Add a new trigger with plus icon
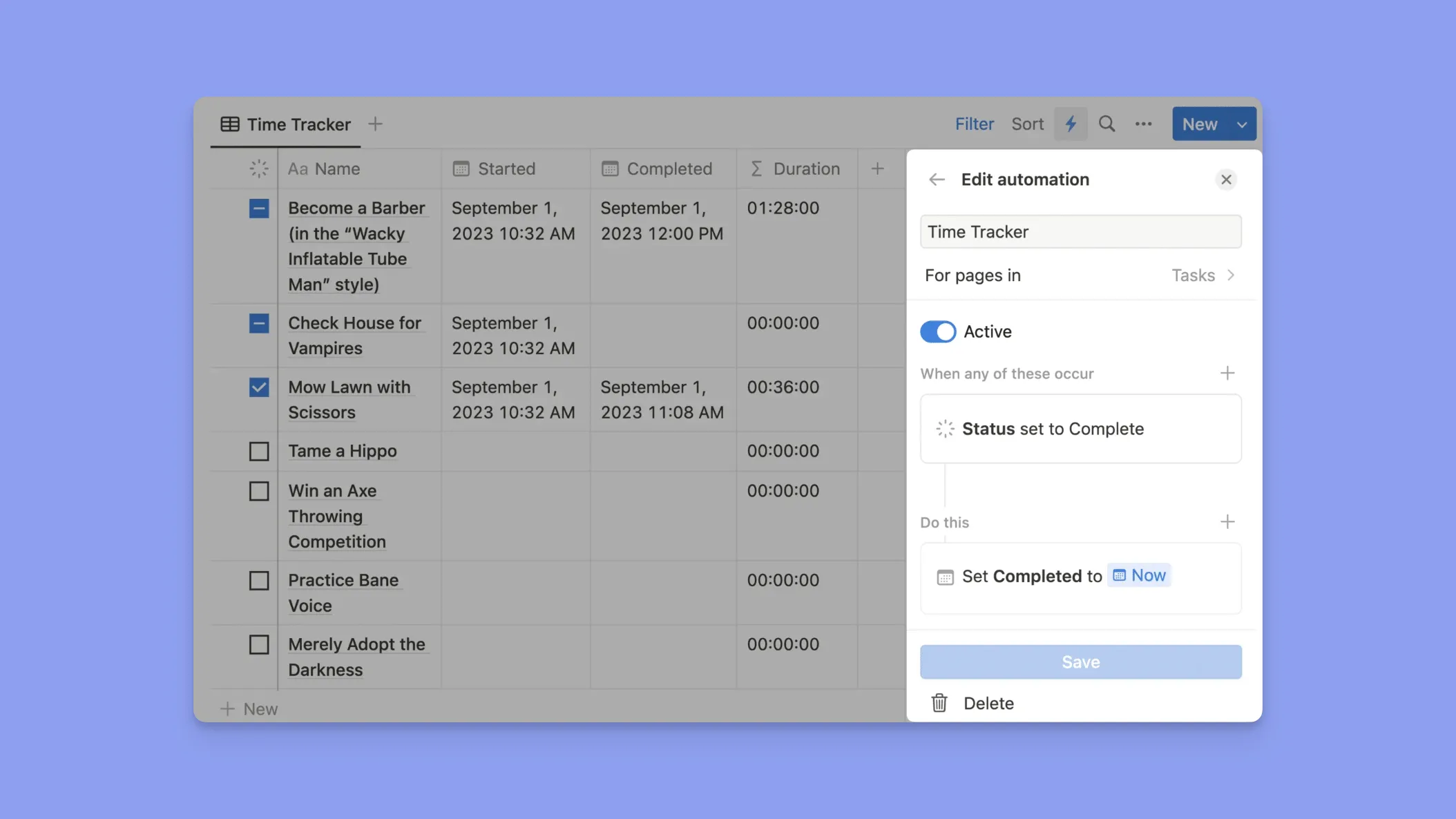 1227,374
